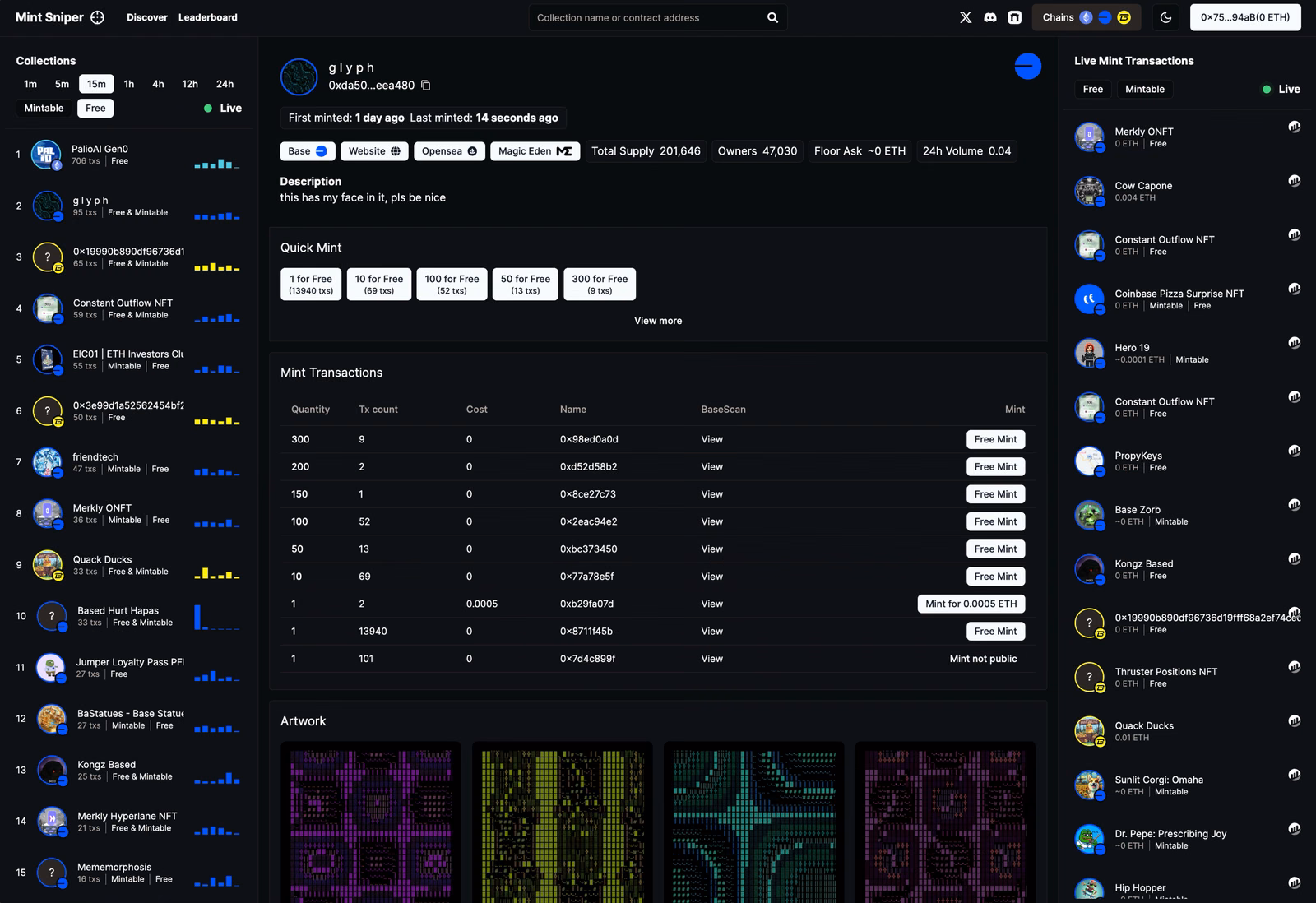Screen dimensions: 1316x903
Task: Toggle the Free filter under Collections
Action: coord(95,108)
